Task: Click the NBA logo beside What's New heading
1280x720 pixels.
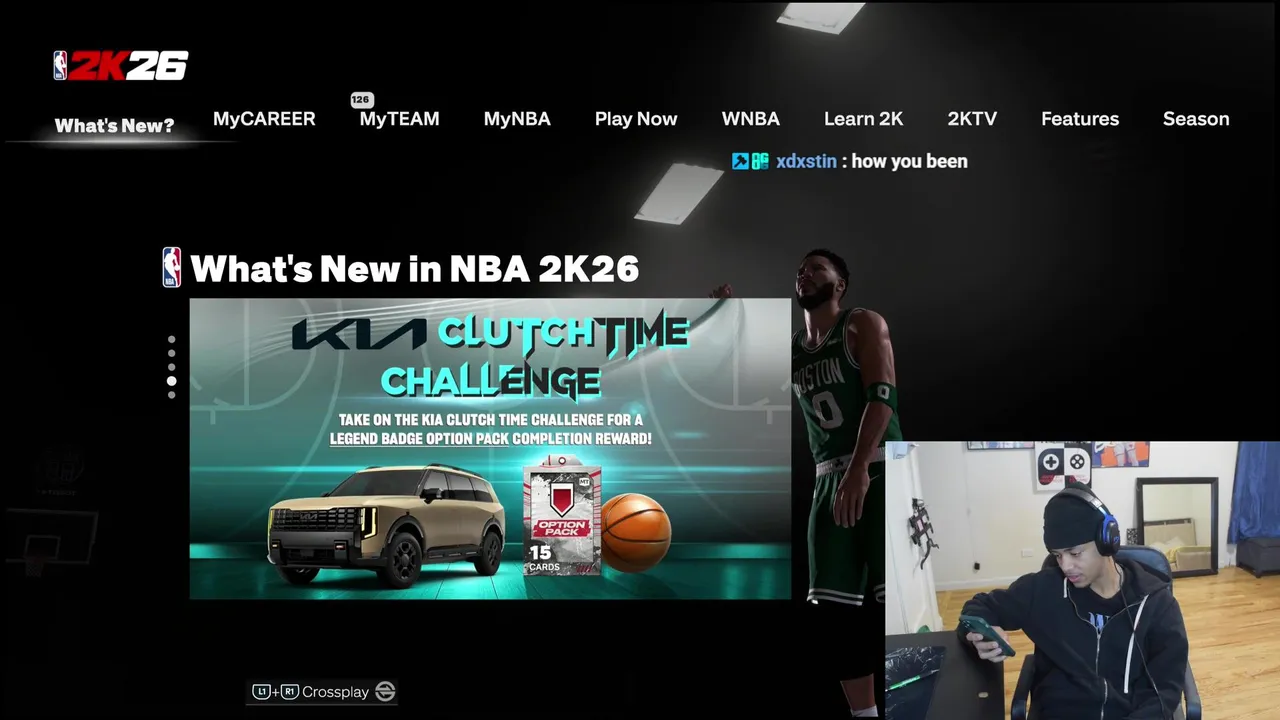Action: [x=172, y=268]
